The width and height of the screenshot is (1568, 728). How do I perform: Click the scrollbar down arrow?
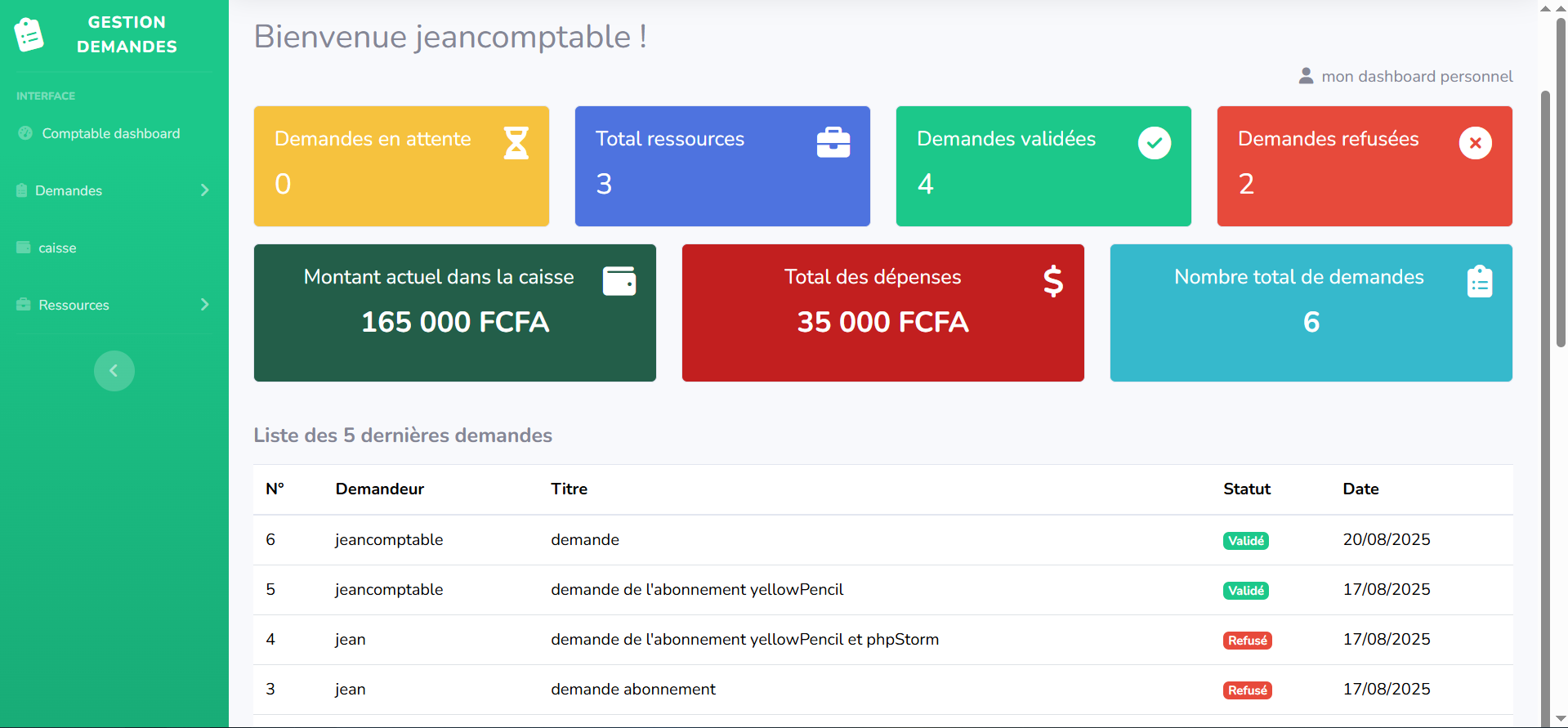point(1561,719)
